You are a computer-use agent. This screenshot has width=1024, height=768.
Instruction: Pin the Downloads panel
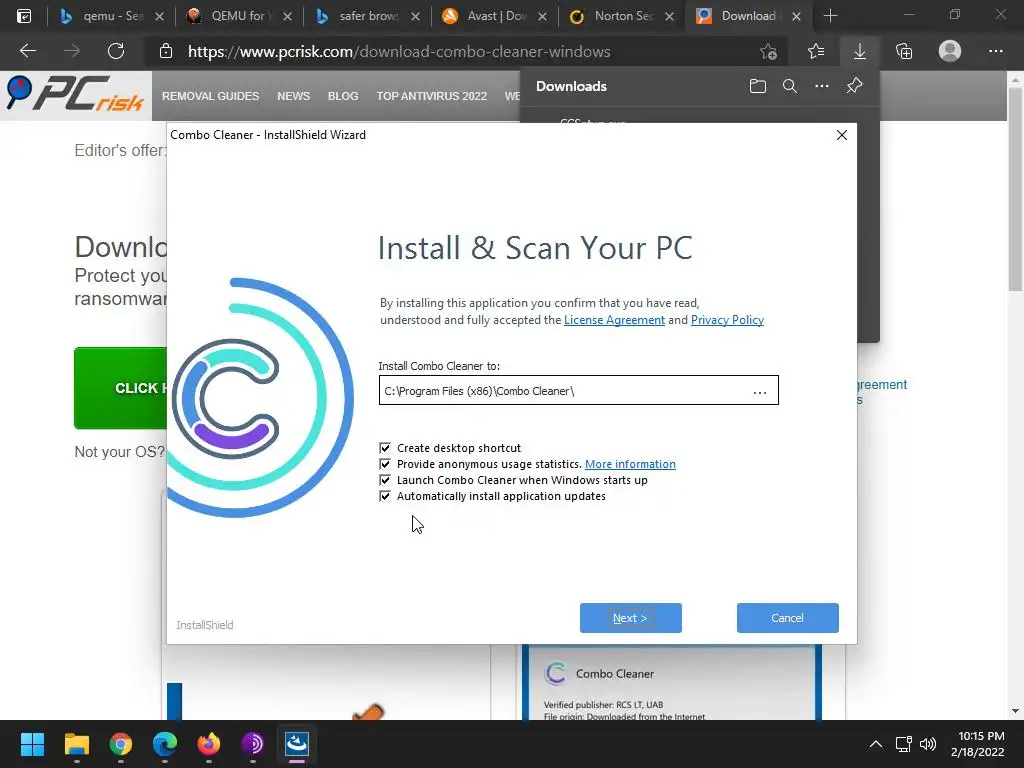click(854, 86)
